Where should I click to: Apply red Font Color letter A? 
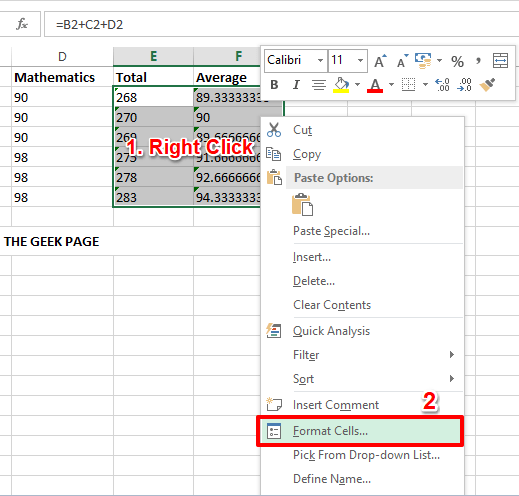(x=375, y=85)
